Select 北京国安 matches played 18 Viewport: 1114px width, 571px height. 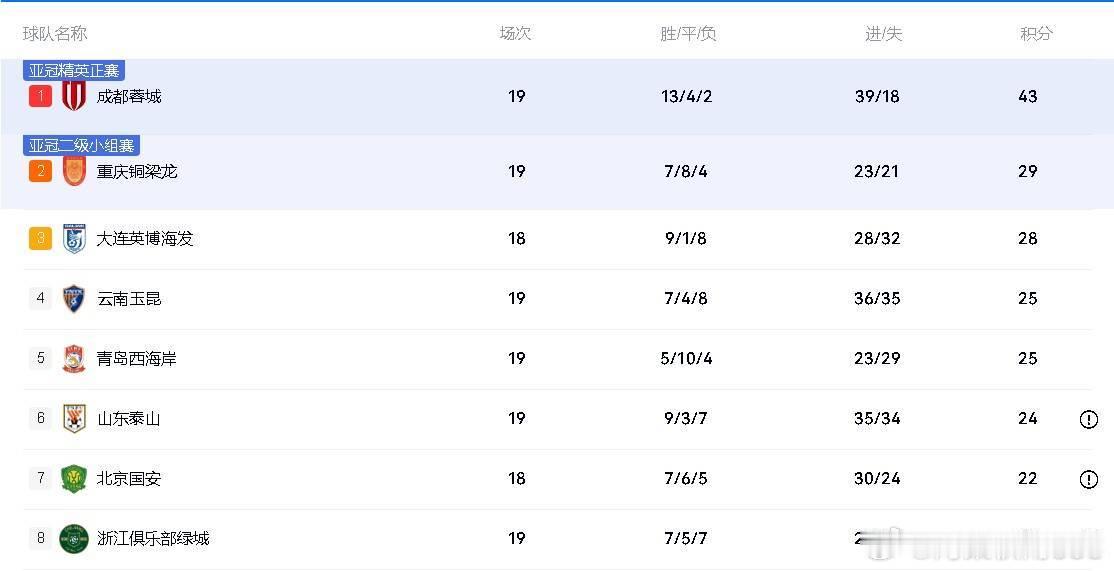[x=517, y=479]
